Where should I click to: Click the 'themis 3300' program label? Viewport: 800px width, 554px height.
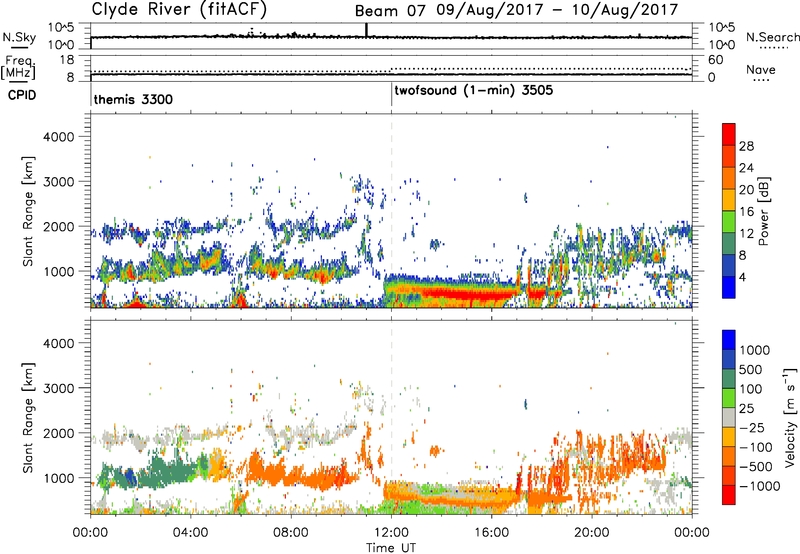coord(133,99)
